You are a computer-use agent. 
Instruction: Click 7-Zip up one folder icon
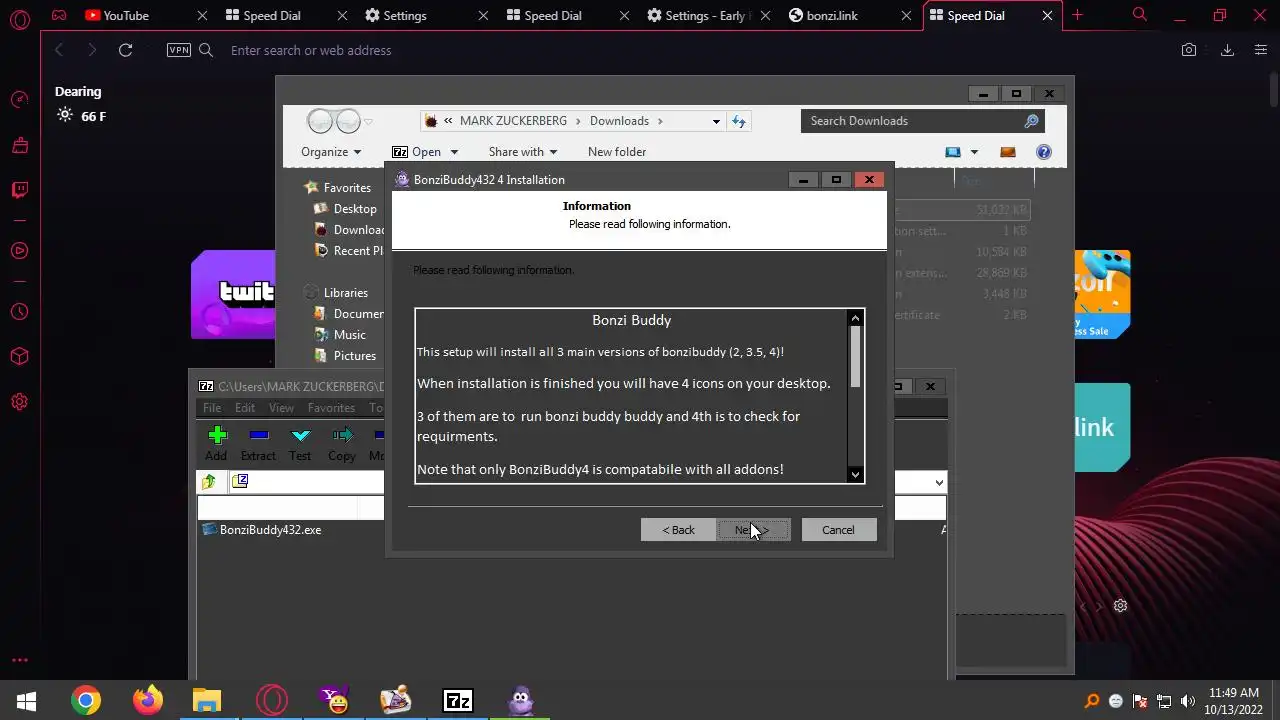(209, 482)
